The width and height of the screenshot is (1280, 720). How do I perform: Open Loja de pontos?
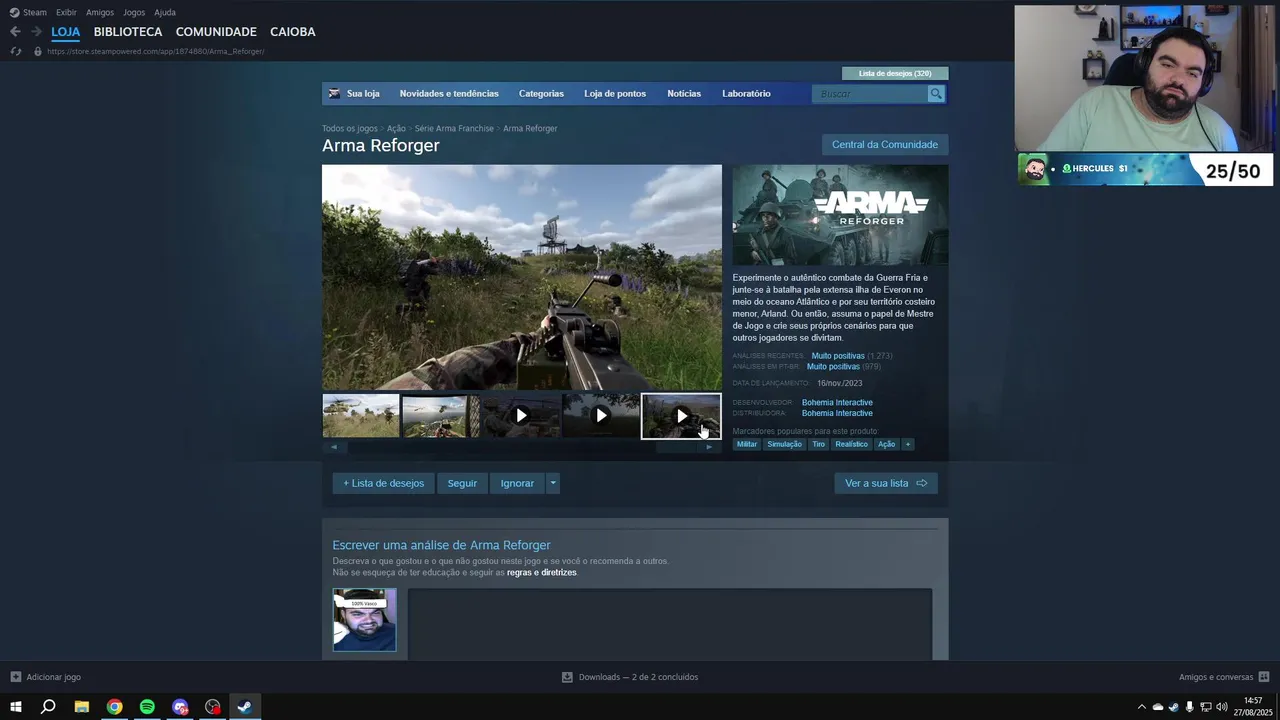coord(615,94)
